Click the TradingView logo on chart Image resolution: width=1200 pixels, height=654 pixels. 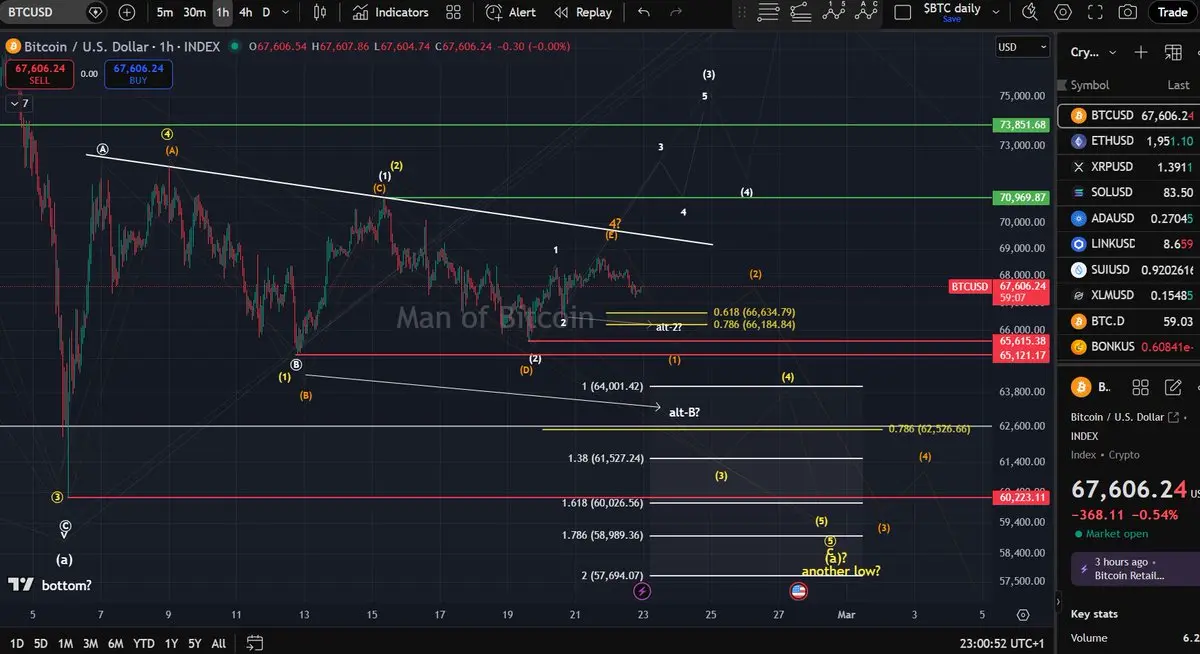[x=20, y=584]
